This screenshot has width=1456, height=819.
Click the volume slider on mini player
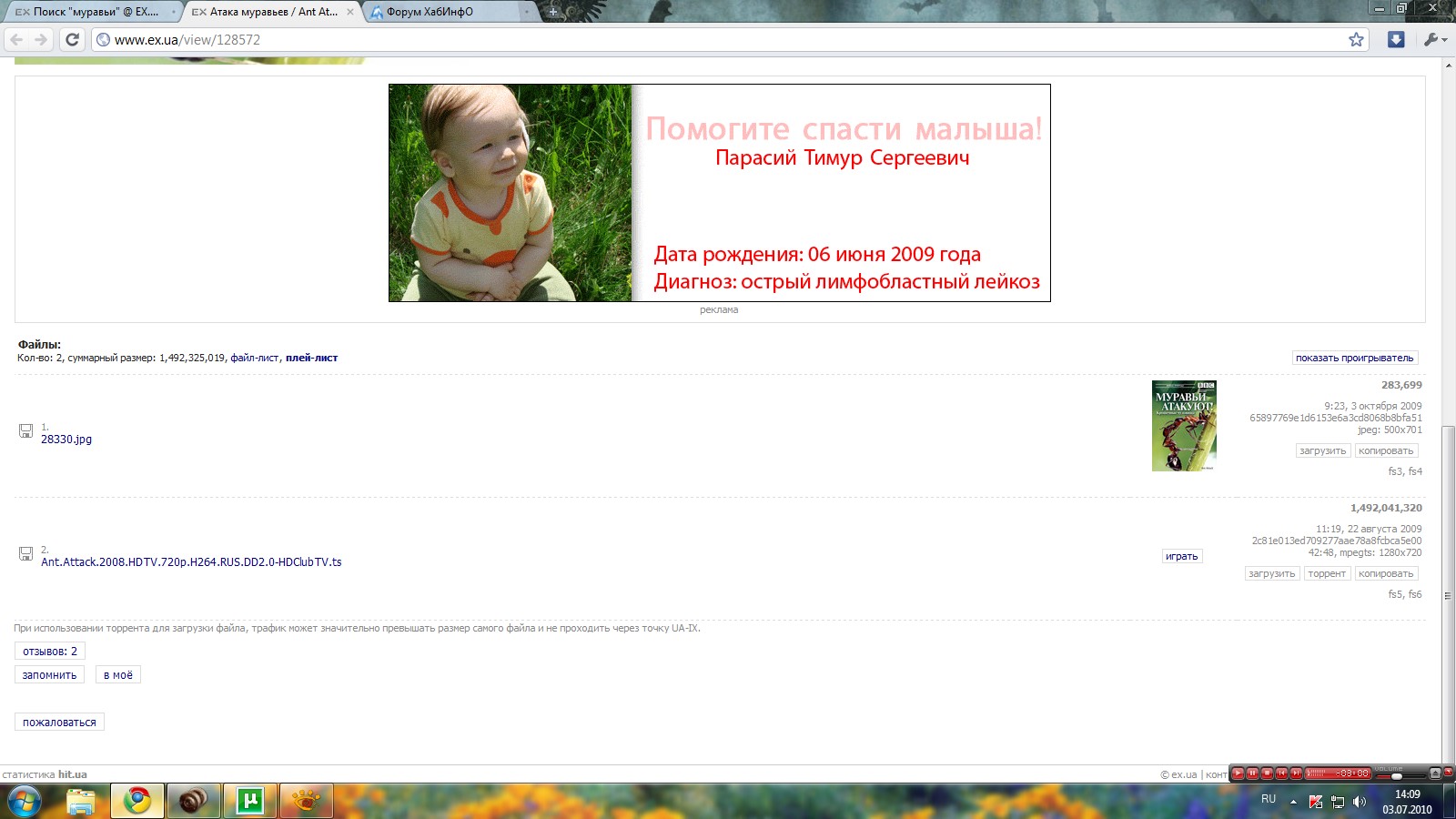[1396, 776]
